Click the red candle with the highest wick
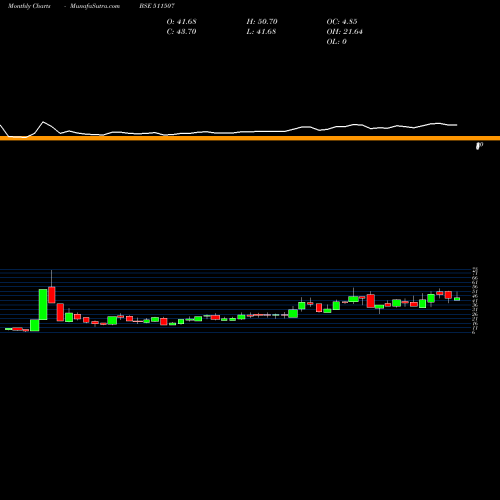The height and width of the screenshot is (500, 500). click(x=51, y=295)
